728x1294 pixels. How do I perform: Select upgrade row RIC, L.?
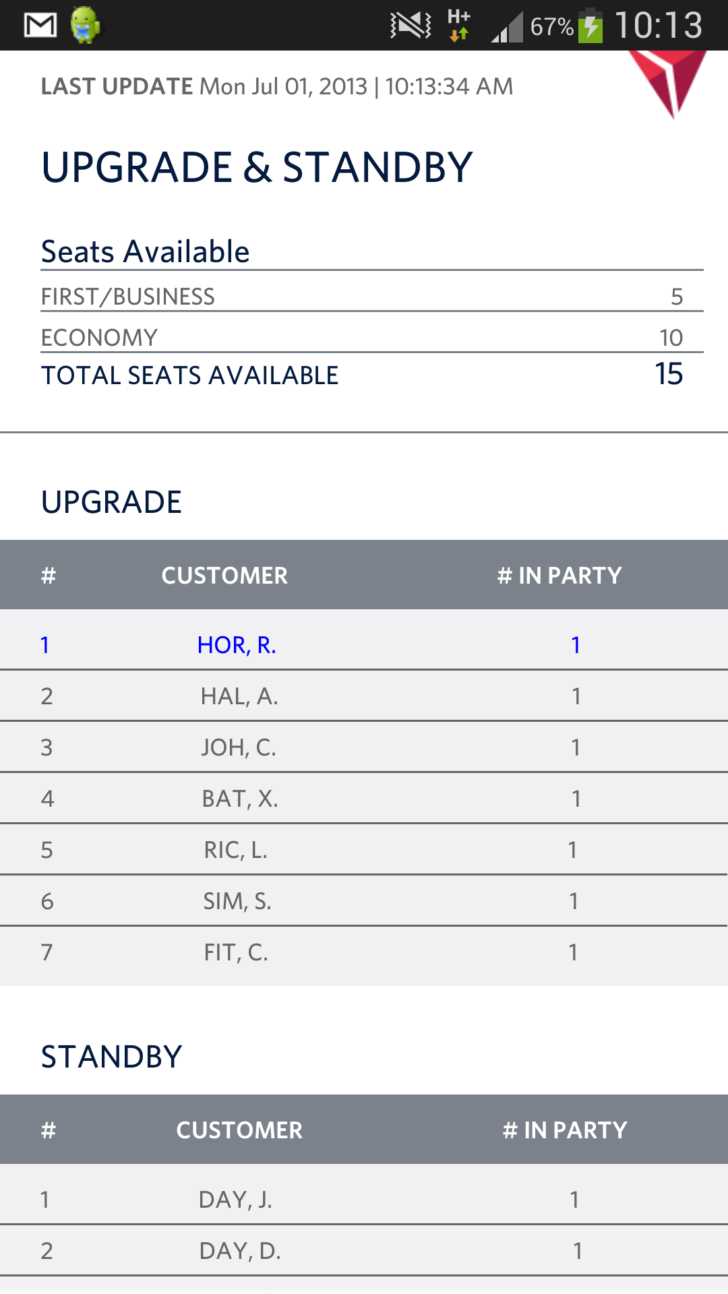click(364, 850)
